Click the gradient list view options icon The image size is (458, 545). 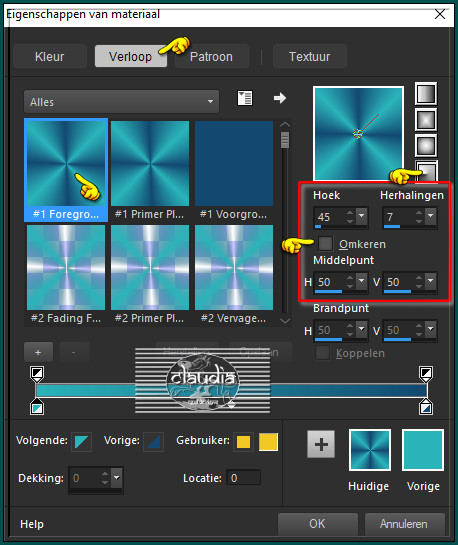point(245,98)
